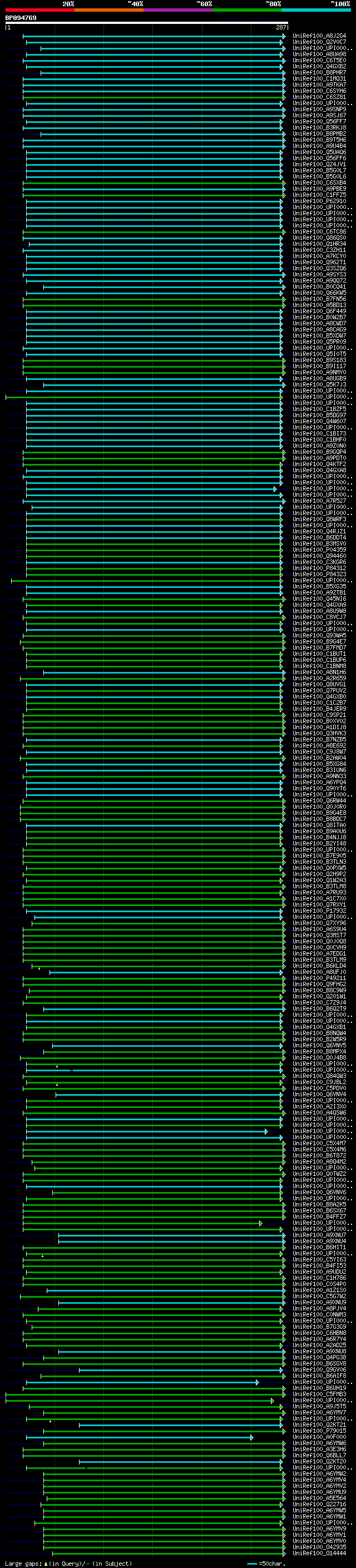Select the UniRef100_C1FFZ5 label

(x=319, y=195)
